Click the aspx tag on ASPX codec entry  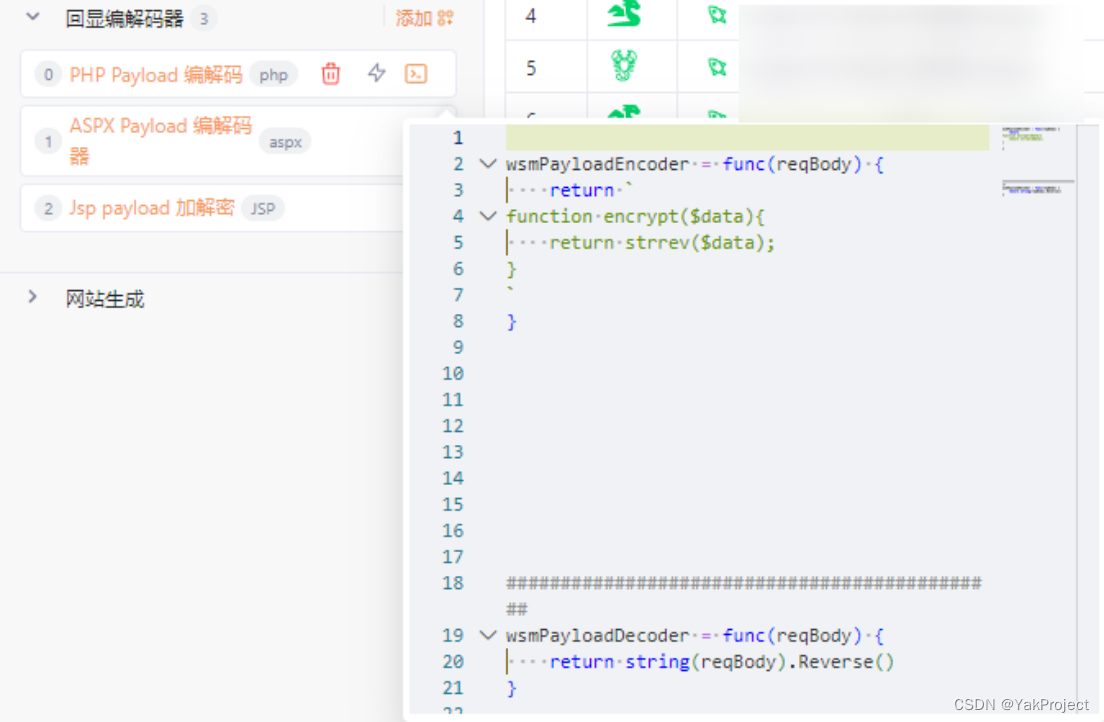pos(285,141)
